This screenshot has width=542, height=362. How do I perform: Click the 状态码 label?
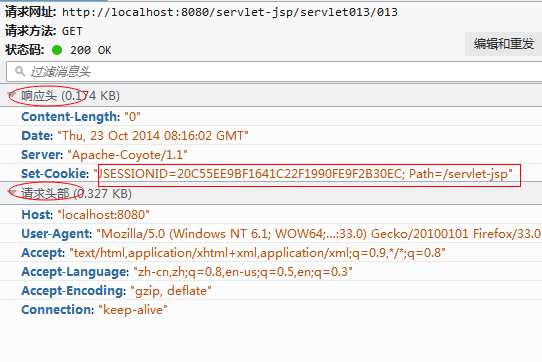(25, 50)
